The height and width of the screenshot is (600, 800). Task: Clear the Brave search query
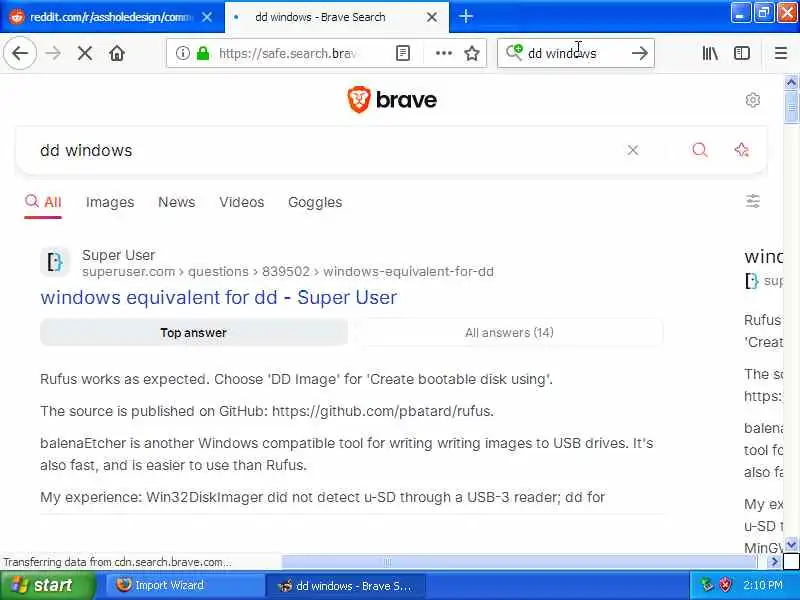tap(633, 150)
